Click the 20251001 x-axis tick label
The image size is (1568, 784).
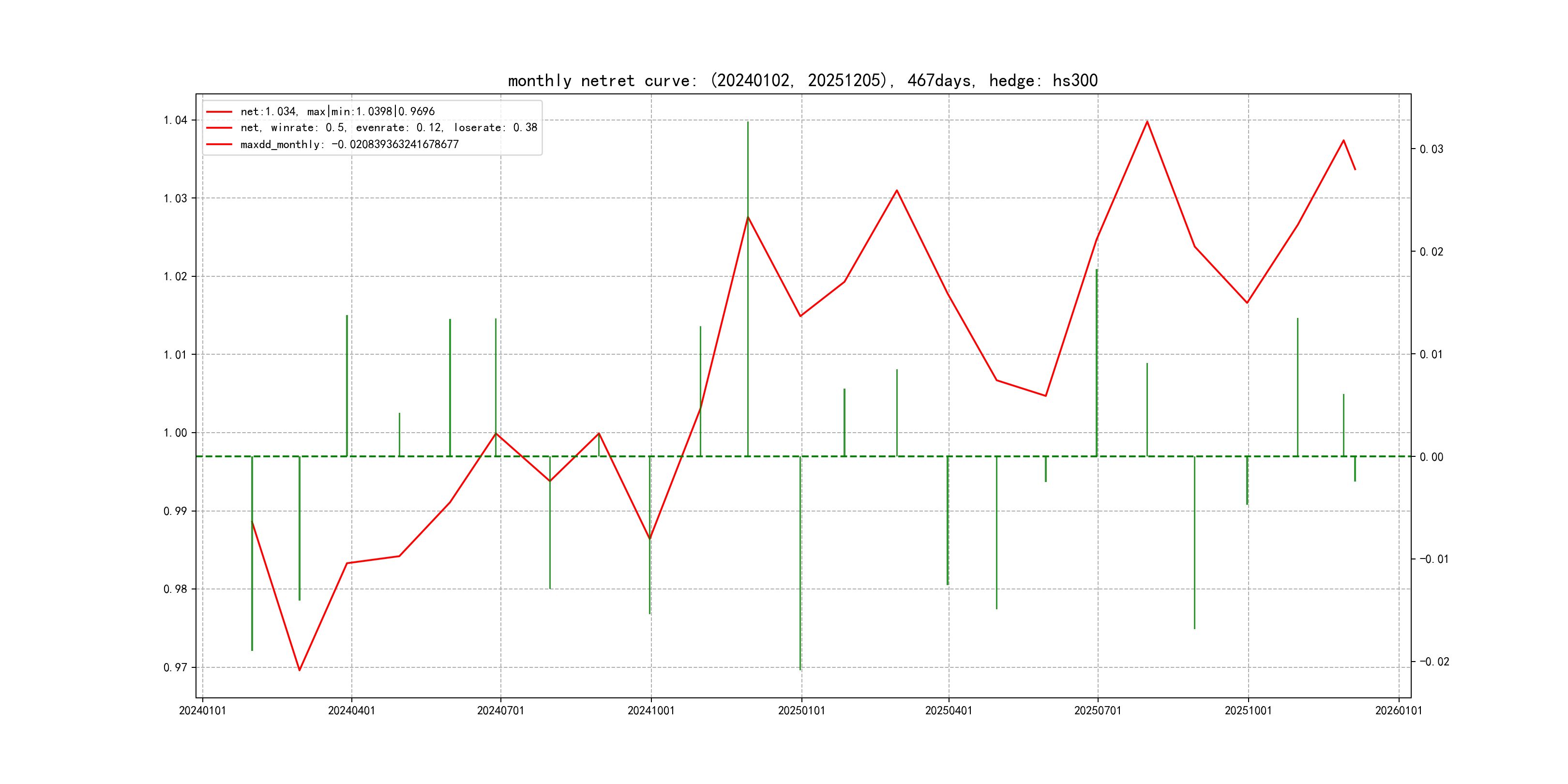1248,710
